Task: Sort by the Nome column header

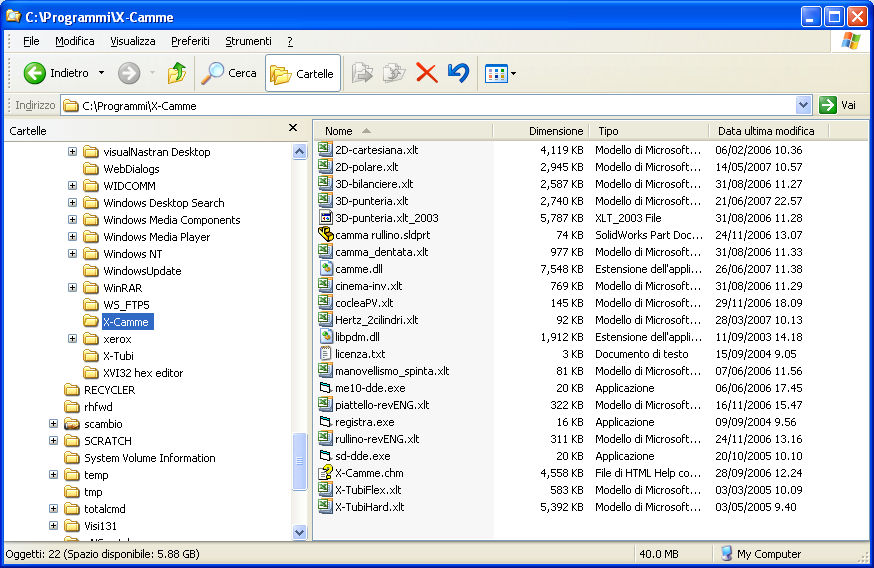Action: coord(404,131)
